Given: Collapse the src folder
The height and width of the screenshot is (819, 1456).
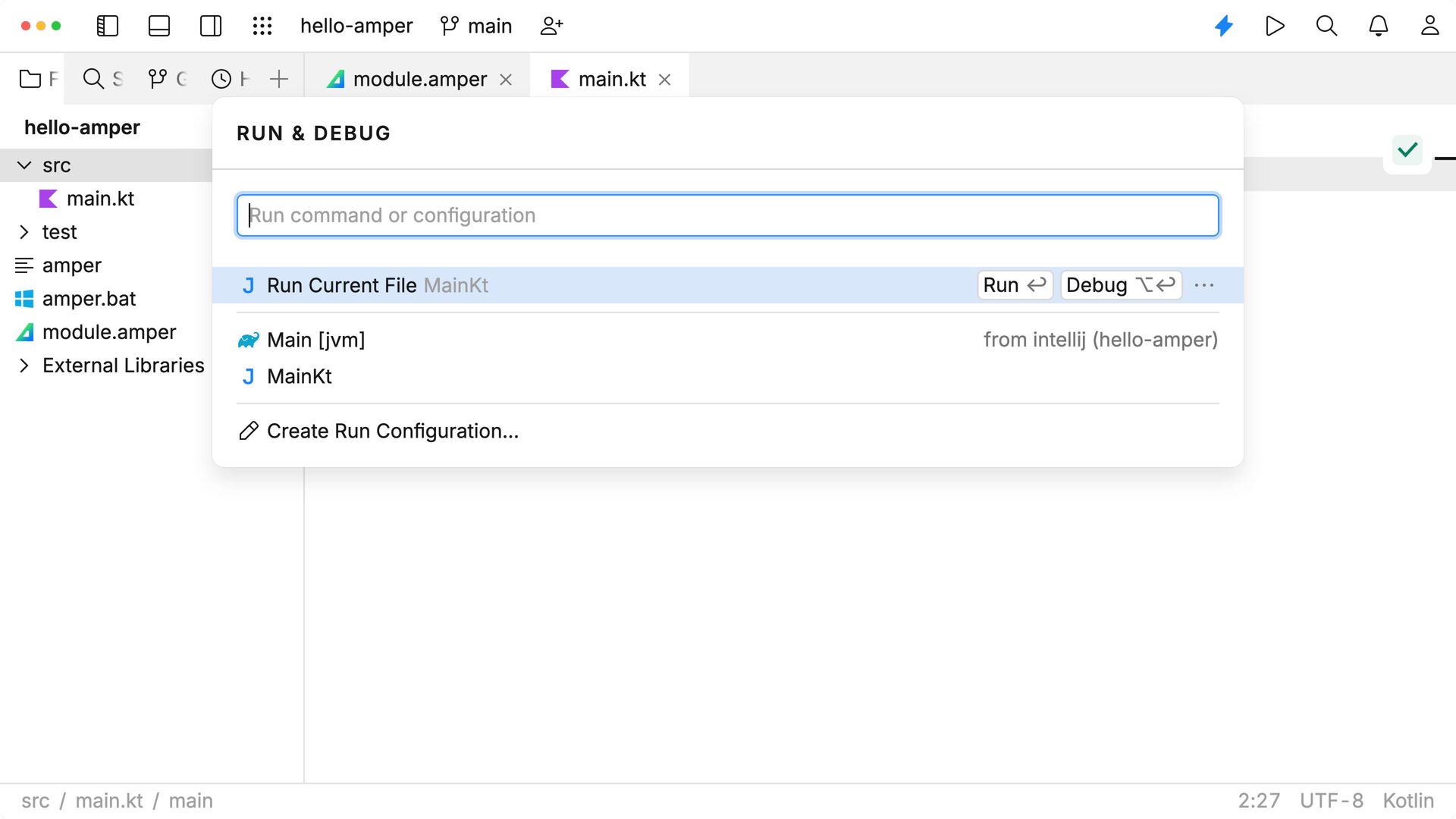Looking at the screenshot, I should point(24,165).
